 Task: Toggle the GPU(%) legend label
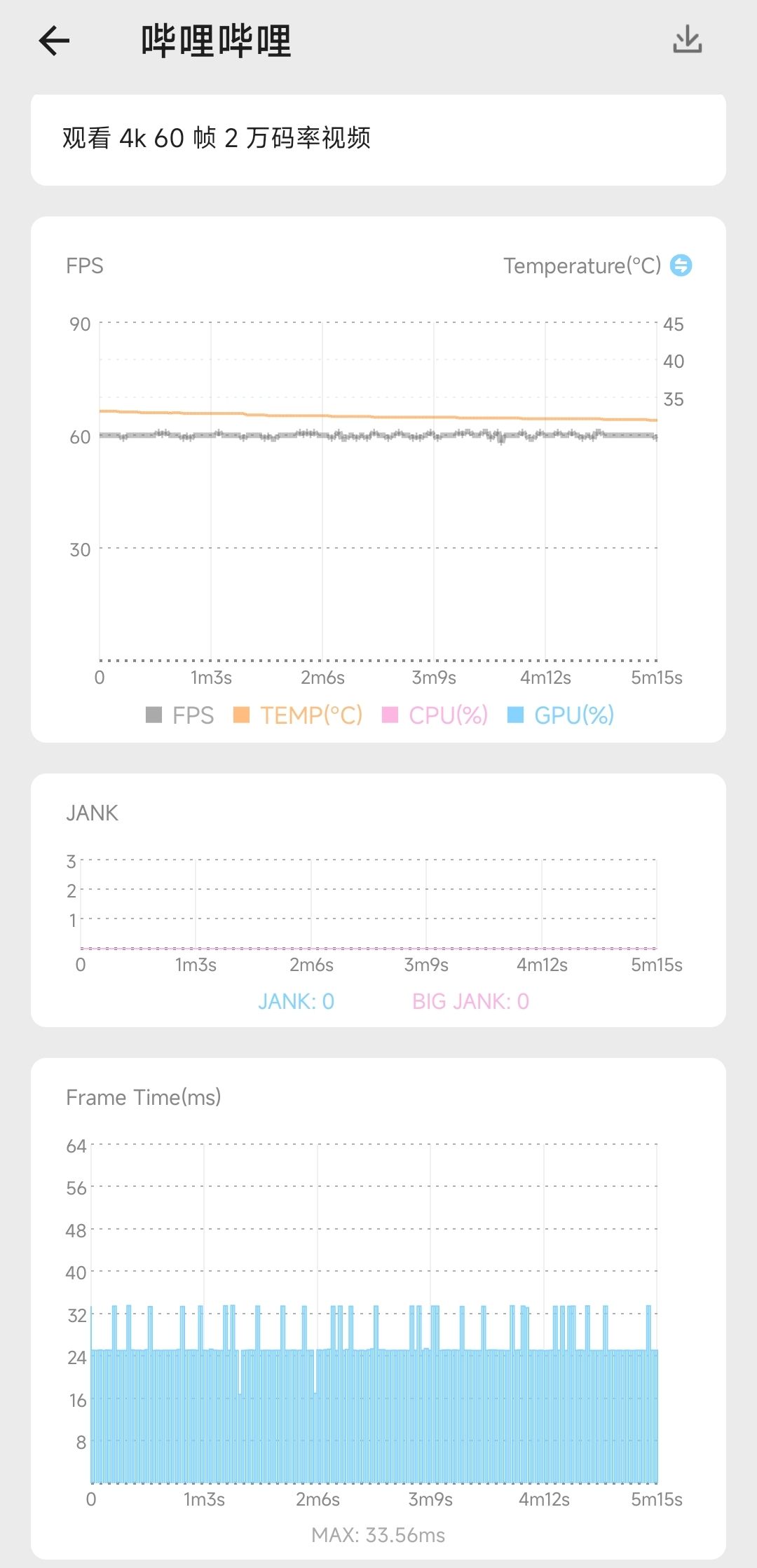(573, 715)
